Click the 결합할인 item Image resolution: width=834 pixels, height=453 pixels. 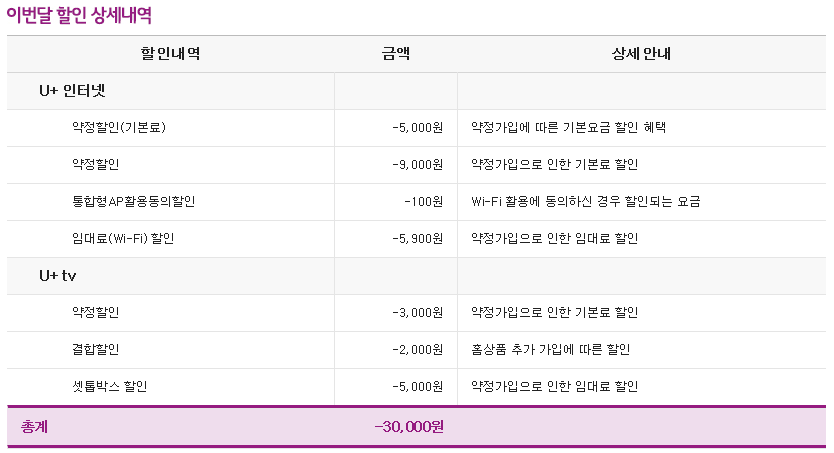tap(96, 350)
